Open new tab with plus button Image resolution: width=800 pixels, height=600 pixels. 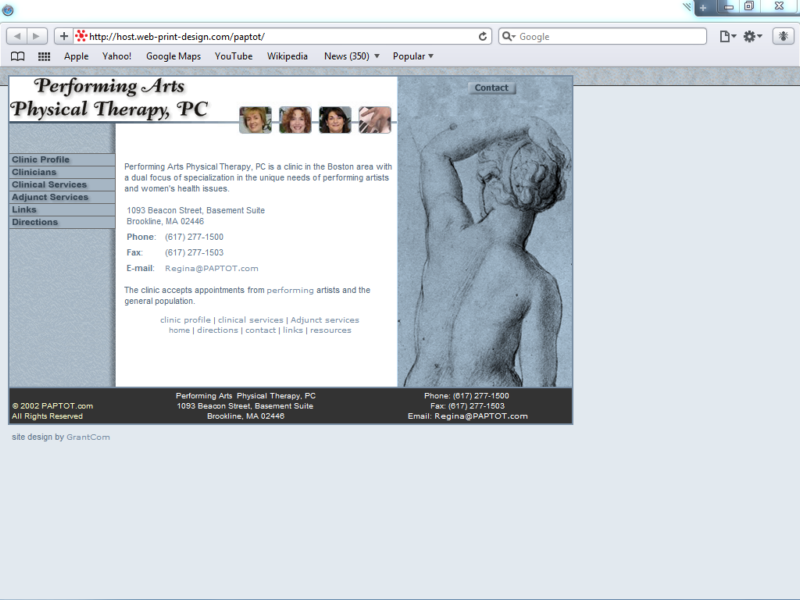[x=703, y=8]
